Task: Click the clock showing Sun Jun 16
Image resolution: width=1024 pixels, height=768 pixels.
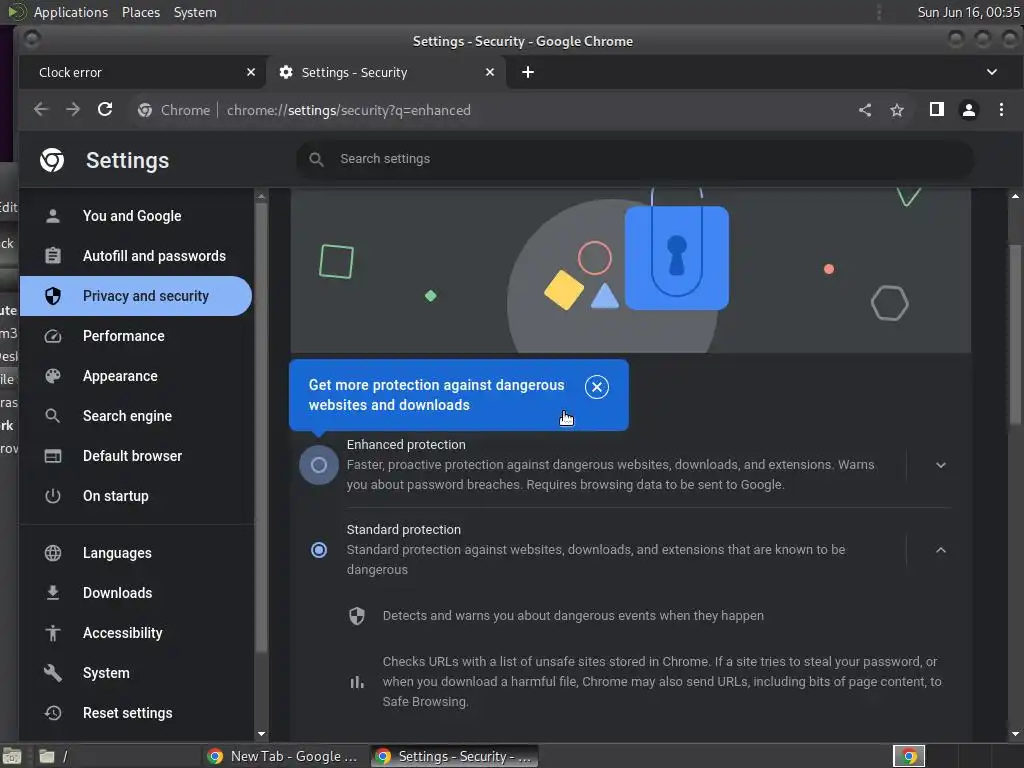Action: click(968, 12)
